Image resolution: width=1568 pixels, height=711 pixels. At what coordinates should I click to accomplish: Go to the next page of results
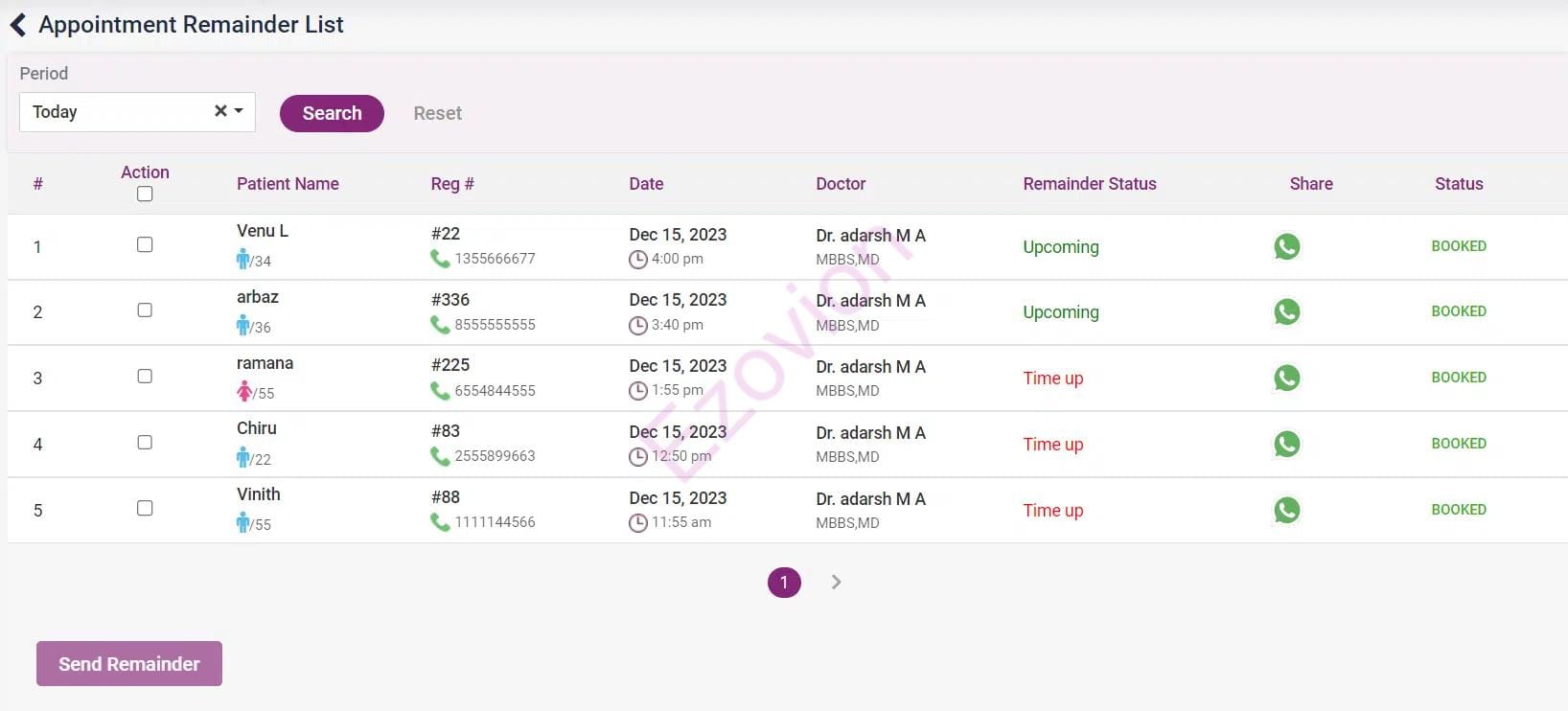[x=836, y=582]
